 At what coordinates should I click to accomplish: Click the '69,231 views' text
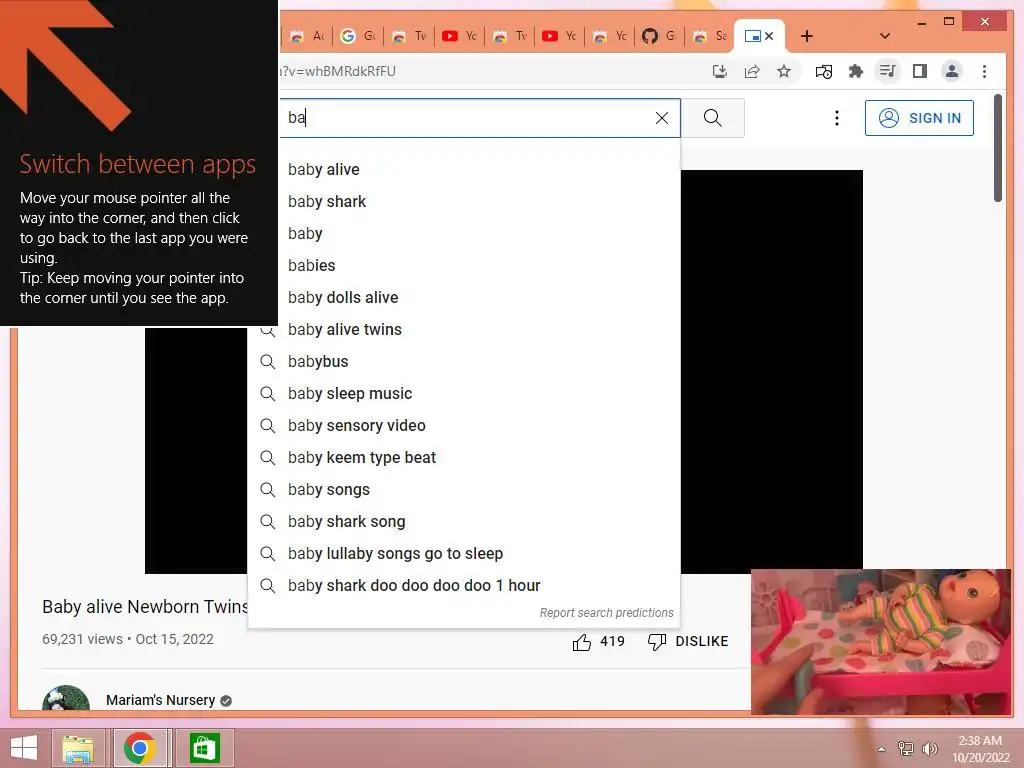click(x=82, y=639)
